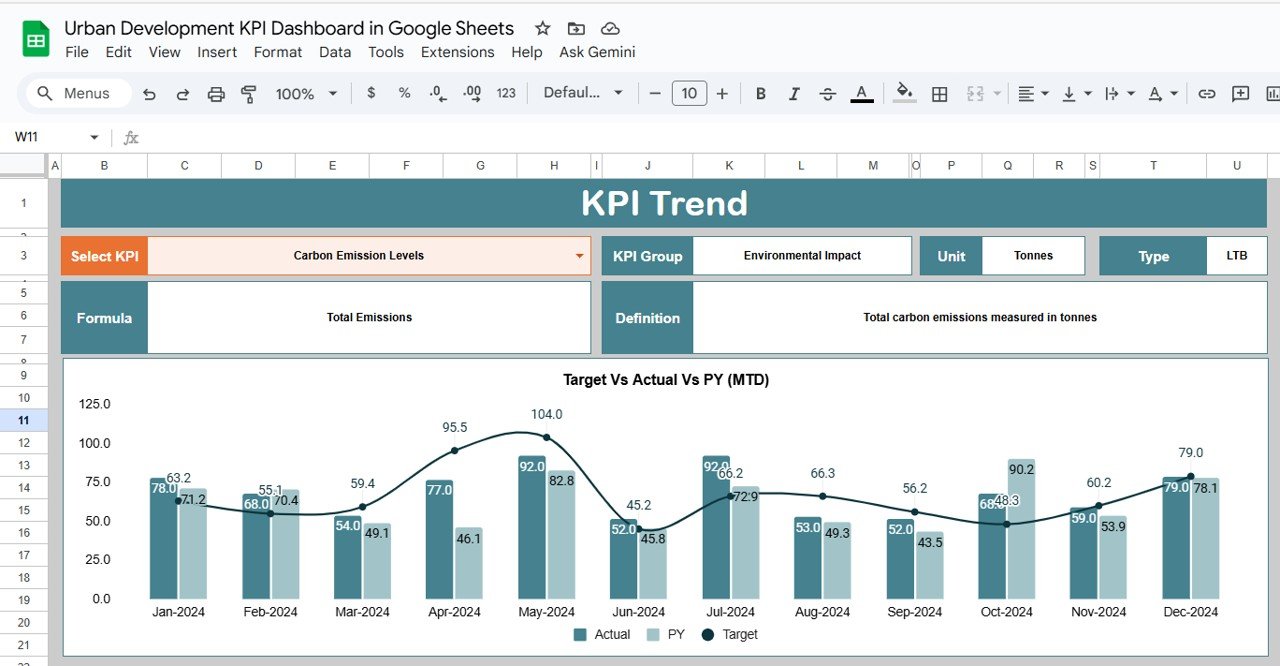Viewport: 1280px width, 666px height.
Task: Toggle strikethrough formatting
Action: coord(827,93)
